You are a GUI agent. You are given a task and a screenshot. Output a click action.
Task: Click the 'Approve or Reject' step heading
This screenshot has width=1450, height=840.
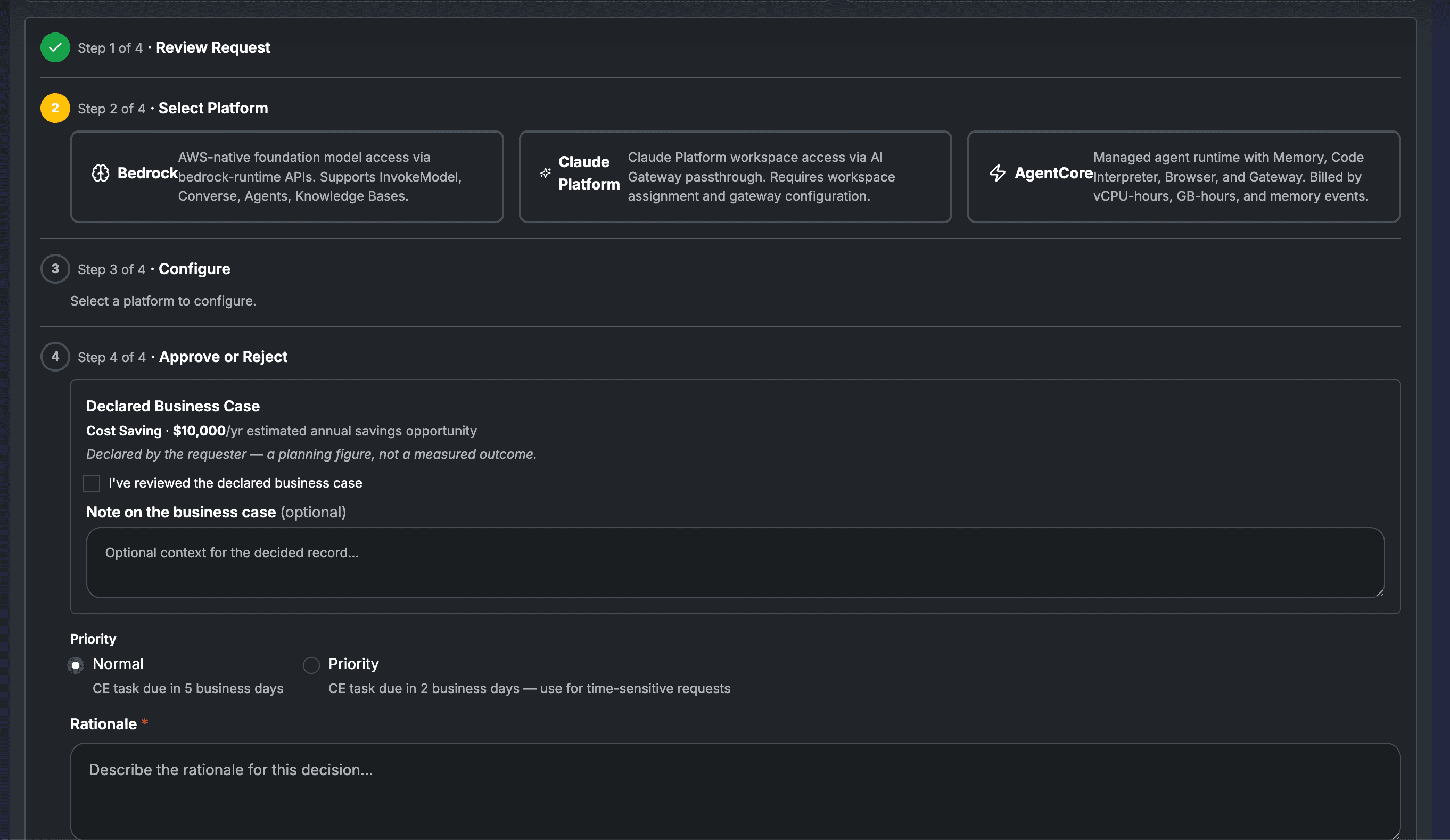pos(223,357)
